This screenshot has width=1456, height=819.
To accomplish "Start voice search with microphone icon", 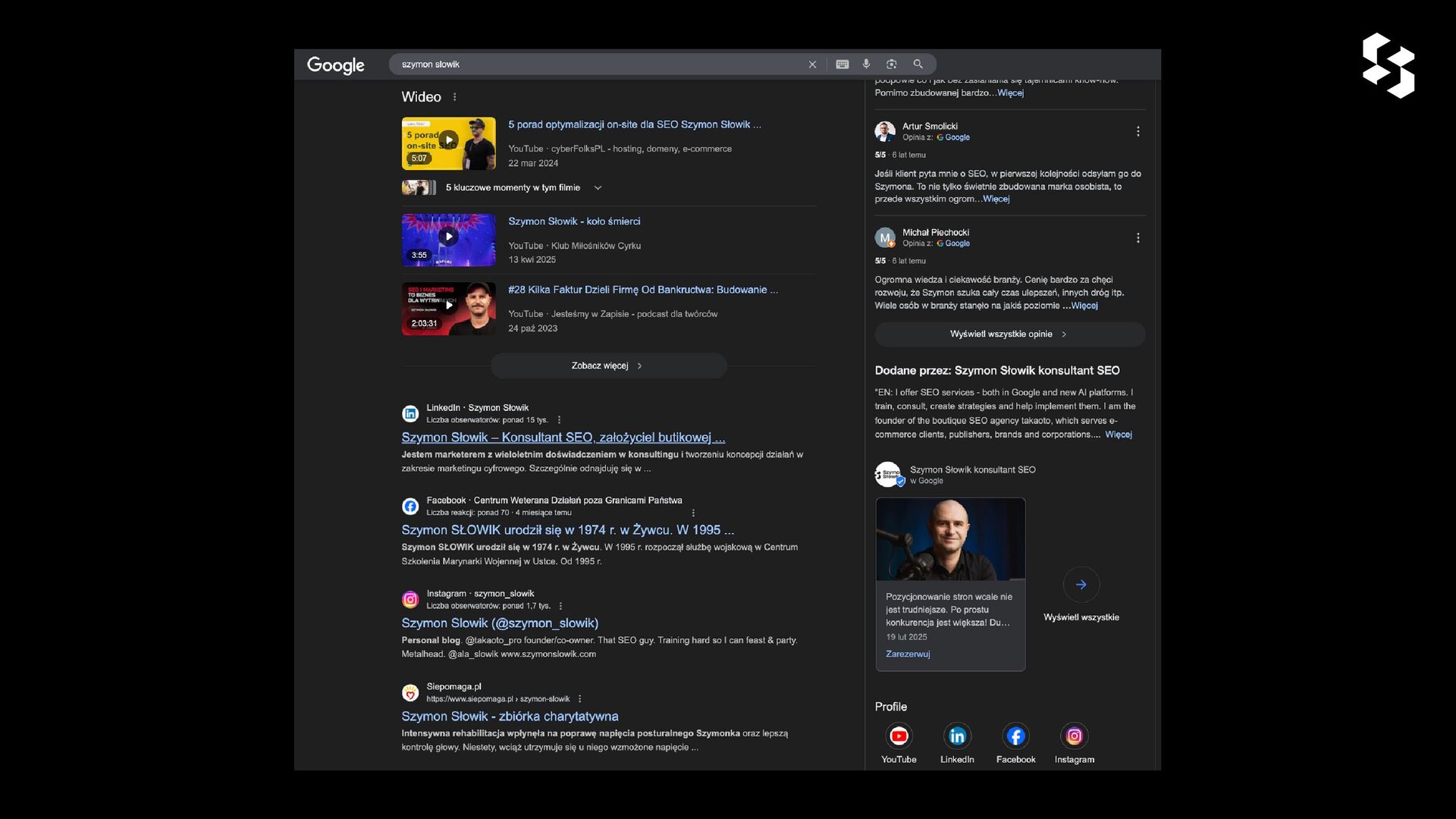I will click(866, 64).
